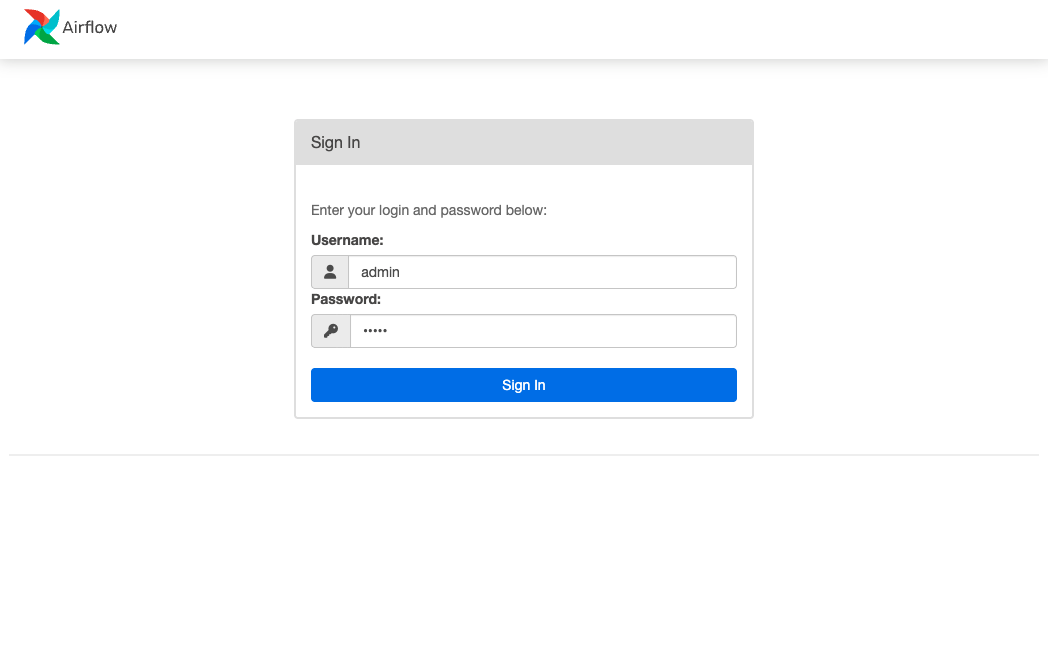
Task: Open the Airflow text link in the header
Action: click(x=91, y=27)
